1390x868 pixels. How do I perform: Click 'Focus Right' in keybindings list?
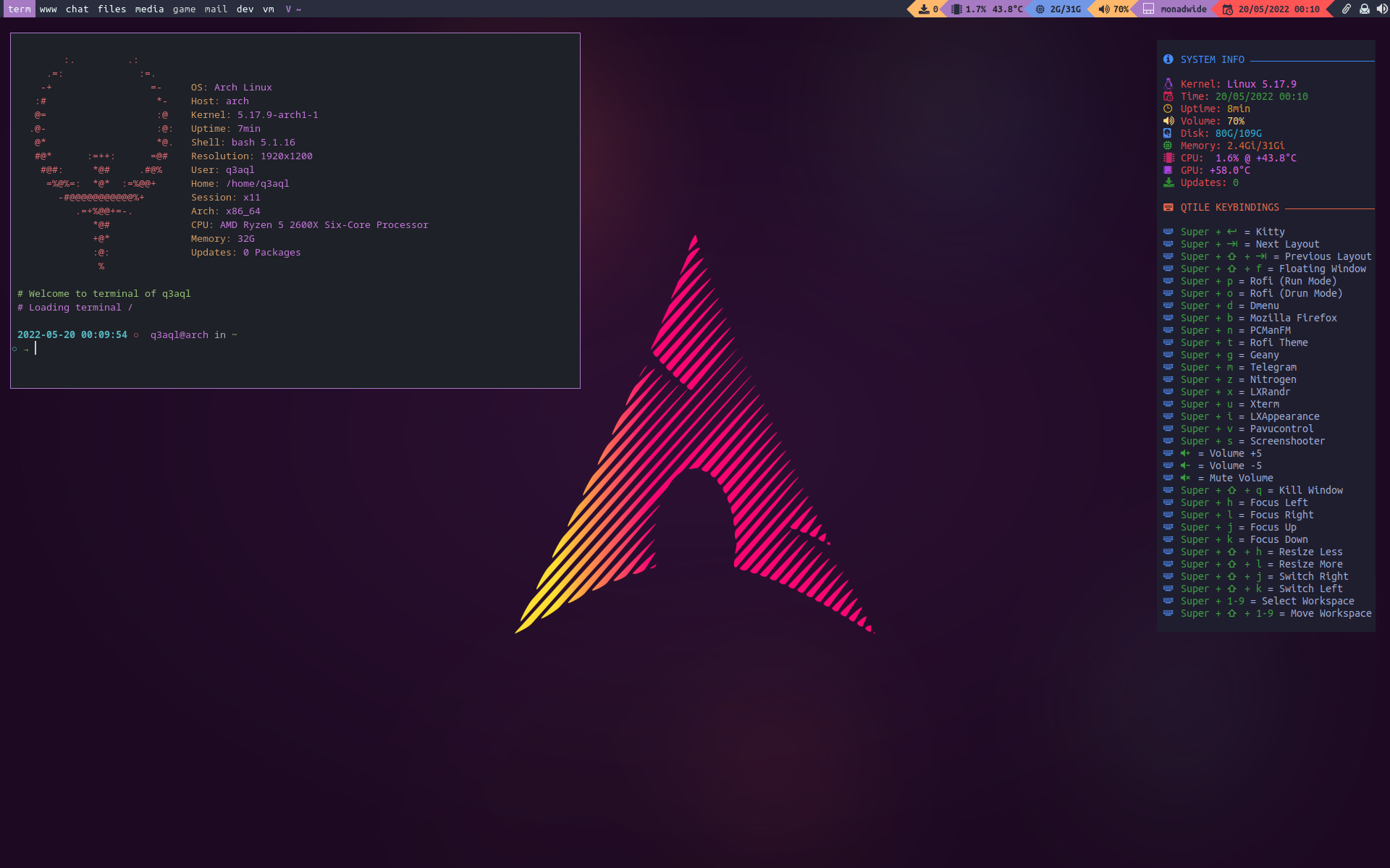tap(1281, 515)
